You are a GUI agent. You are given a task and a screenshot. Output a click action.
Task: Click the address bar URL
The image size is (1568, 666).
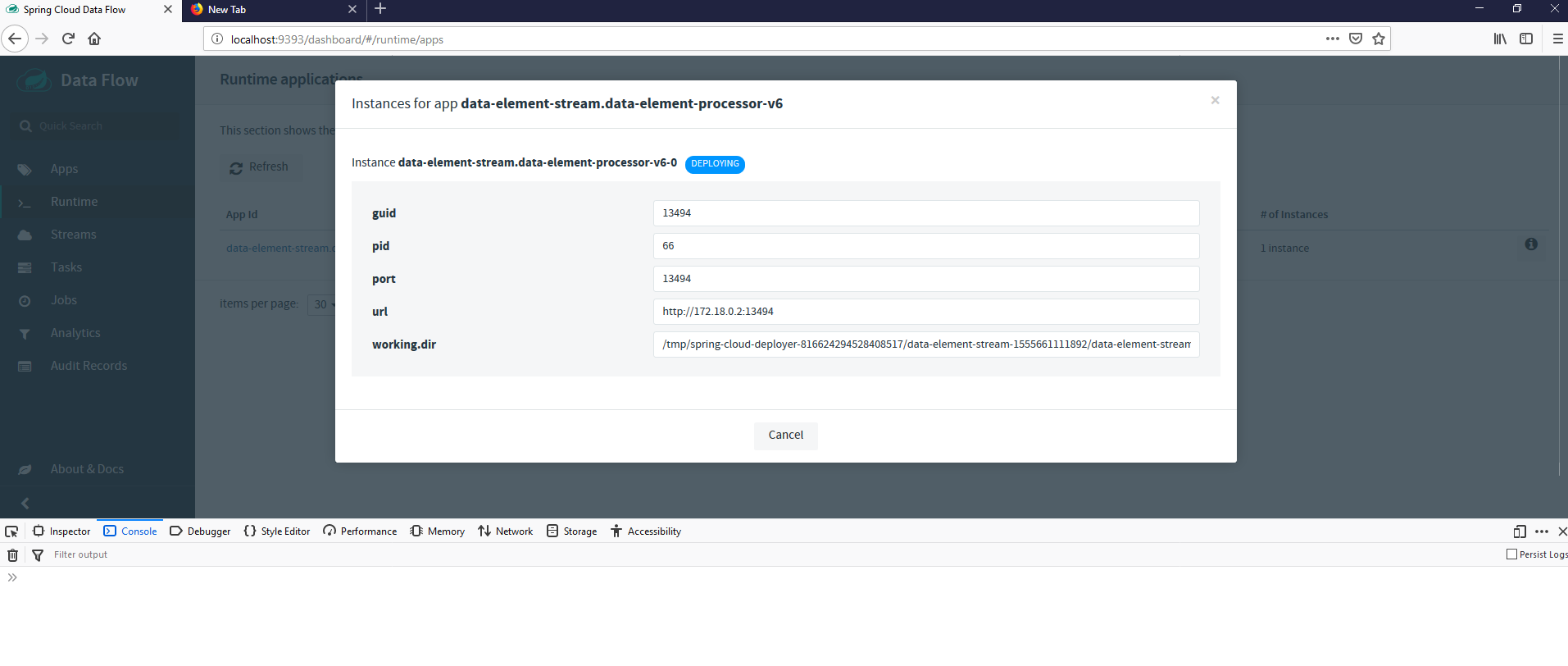coord(337,39)
